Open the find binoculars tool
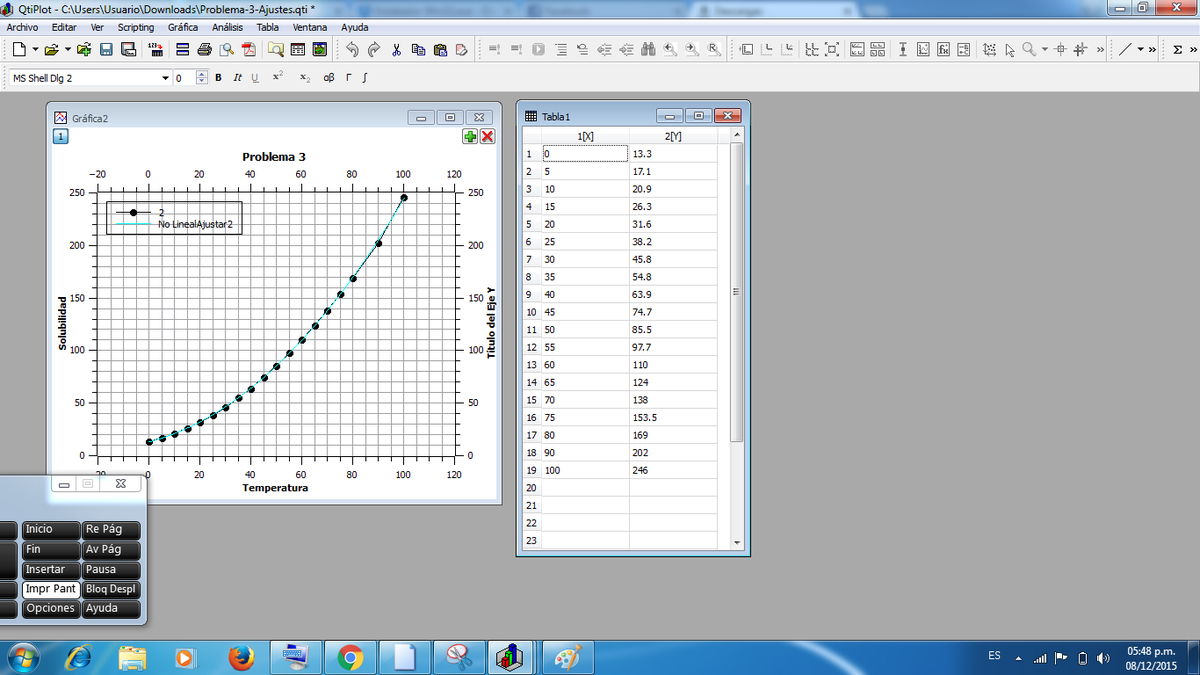 click(648, 49)
